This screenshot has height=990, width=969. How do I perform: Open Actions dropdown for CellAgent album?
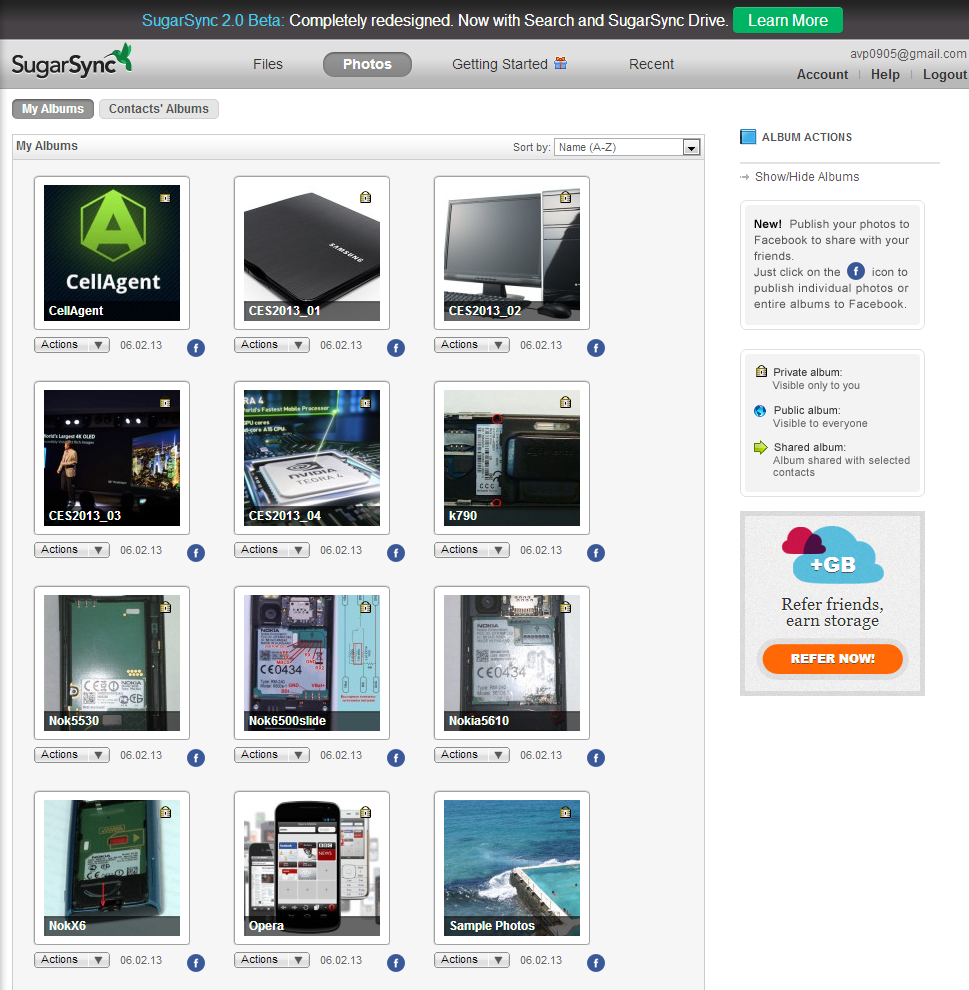pyautogui.click(x=72, y=345)
